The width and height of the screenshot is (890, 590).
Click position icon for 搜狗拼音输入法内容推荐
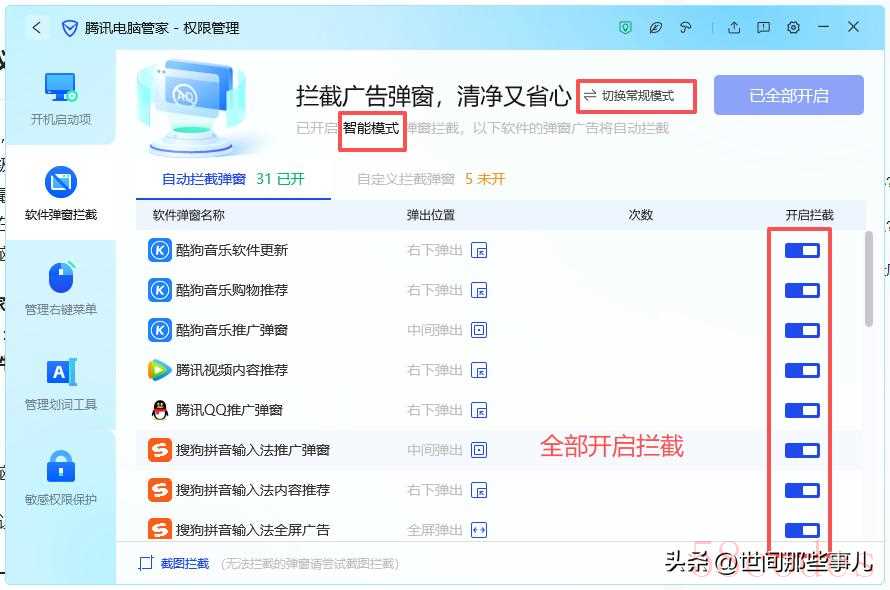click(x=479, y=491)
